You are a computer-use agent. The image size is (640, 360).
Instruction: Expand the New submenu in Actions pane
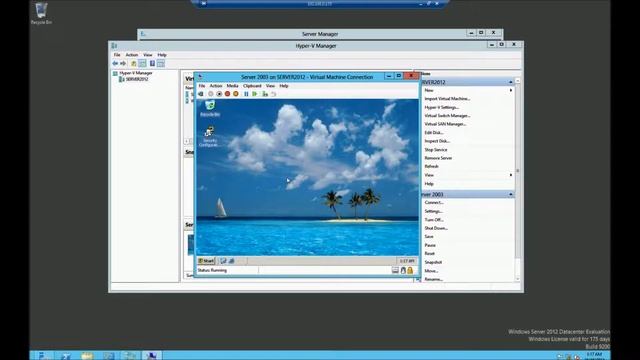click(511, 90)
